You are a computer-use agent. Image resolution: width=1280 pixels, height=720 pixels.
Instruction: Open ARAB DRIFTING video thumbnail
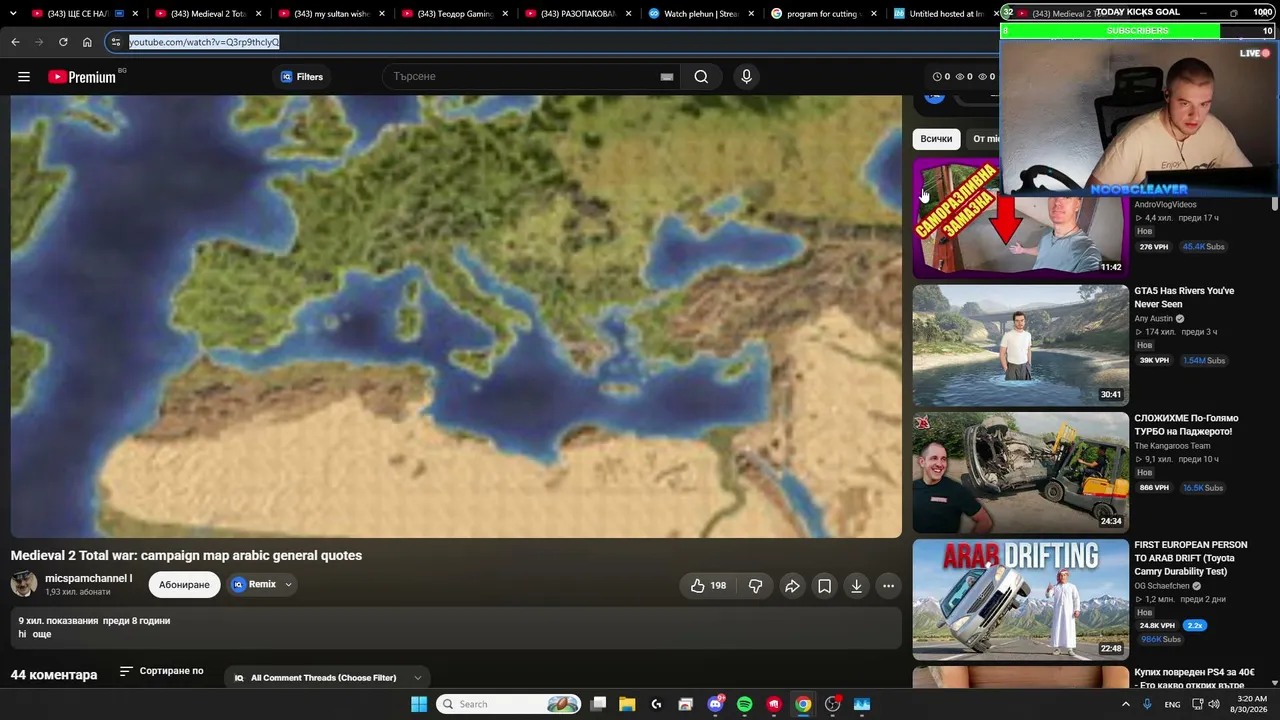[x=1020, y=599]
